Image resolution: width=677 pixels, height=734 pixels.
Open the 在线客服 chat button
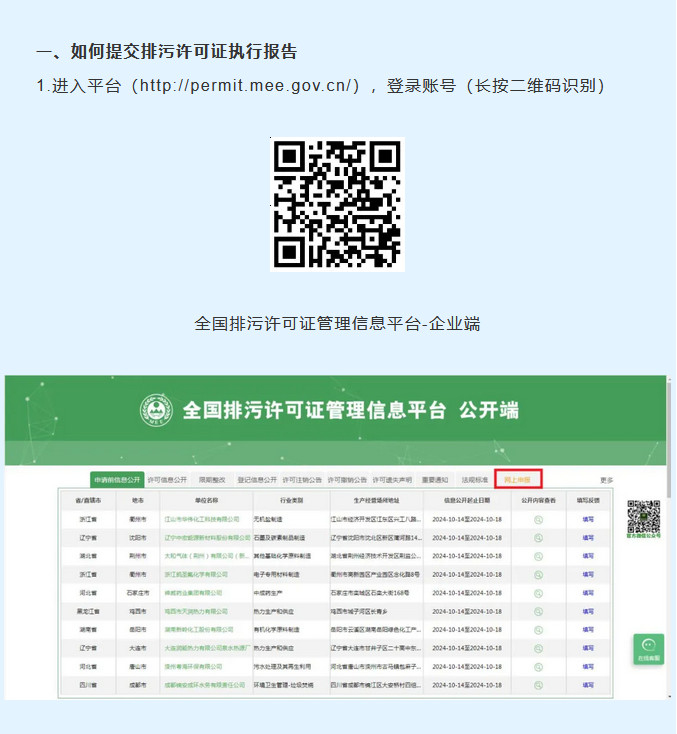648,649
